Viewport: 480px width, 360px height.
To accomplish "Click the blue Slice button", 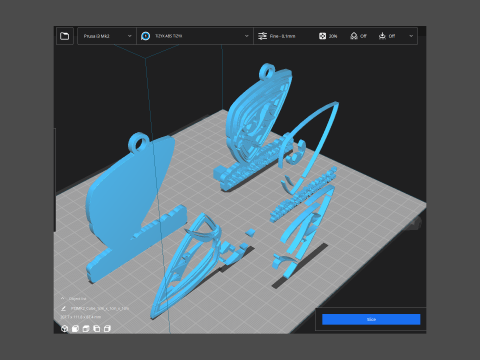I will tap(371, 319).
